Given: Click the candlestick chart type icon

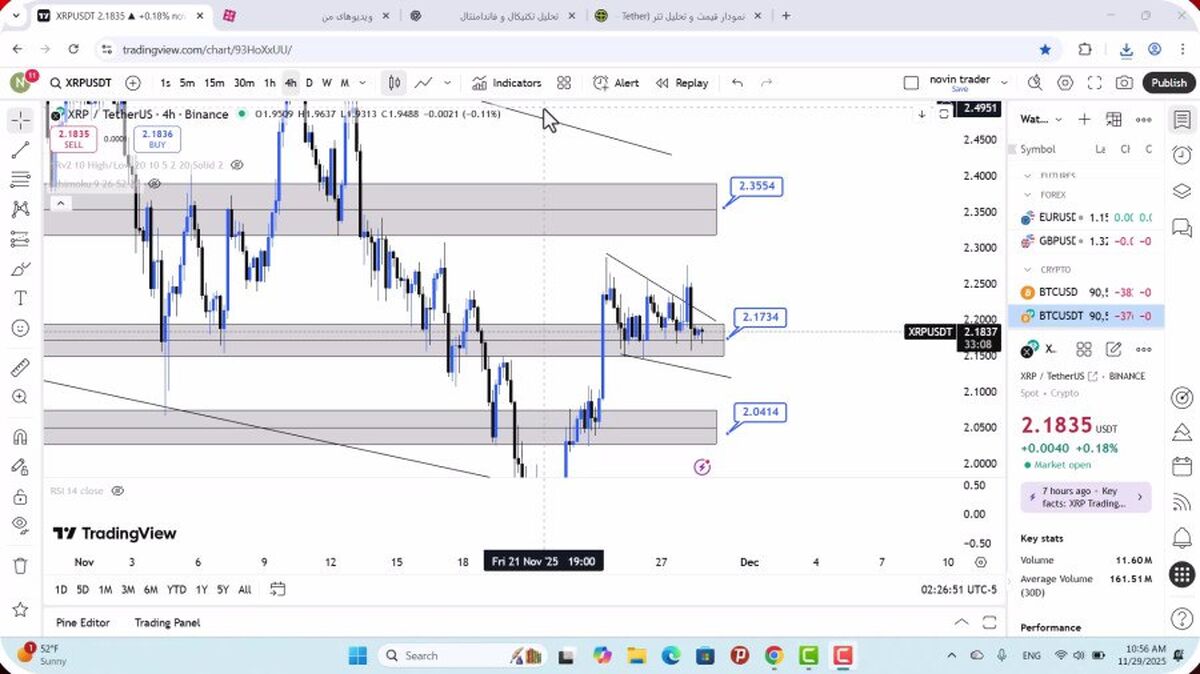Looking at the screenshot, I should (395, 83).
